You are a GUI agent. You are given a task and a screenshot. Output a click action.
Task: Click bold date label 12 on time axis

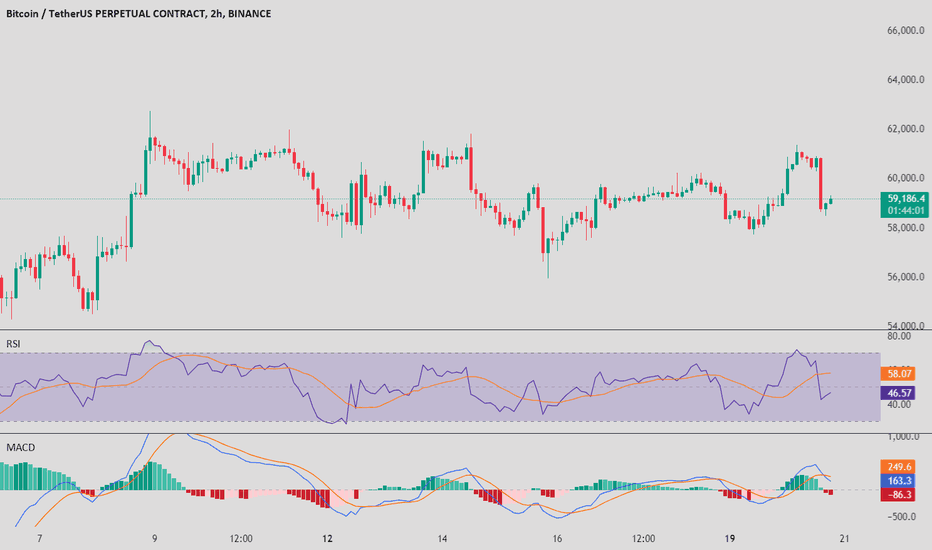coord(328,539)
